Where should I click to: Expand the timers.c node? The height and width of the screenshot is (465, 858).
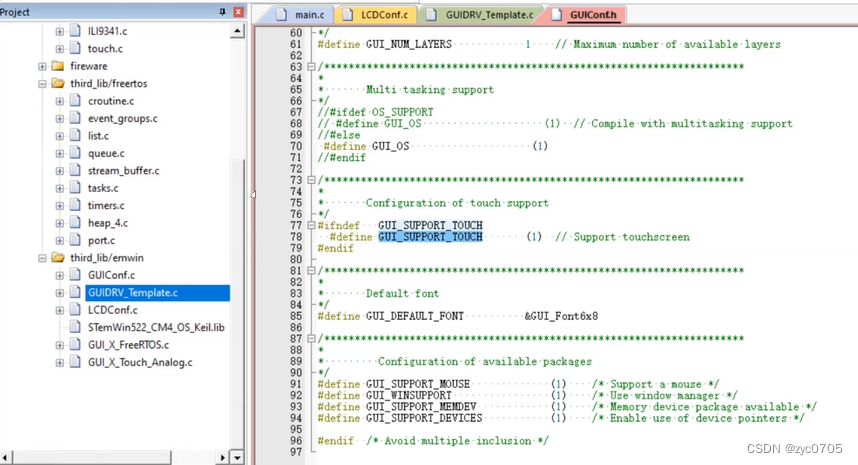click(x=59, y=206)
